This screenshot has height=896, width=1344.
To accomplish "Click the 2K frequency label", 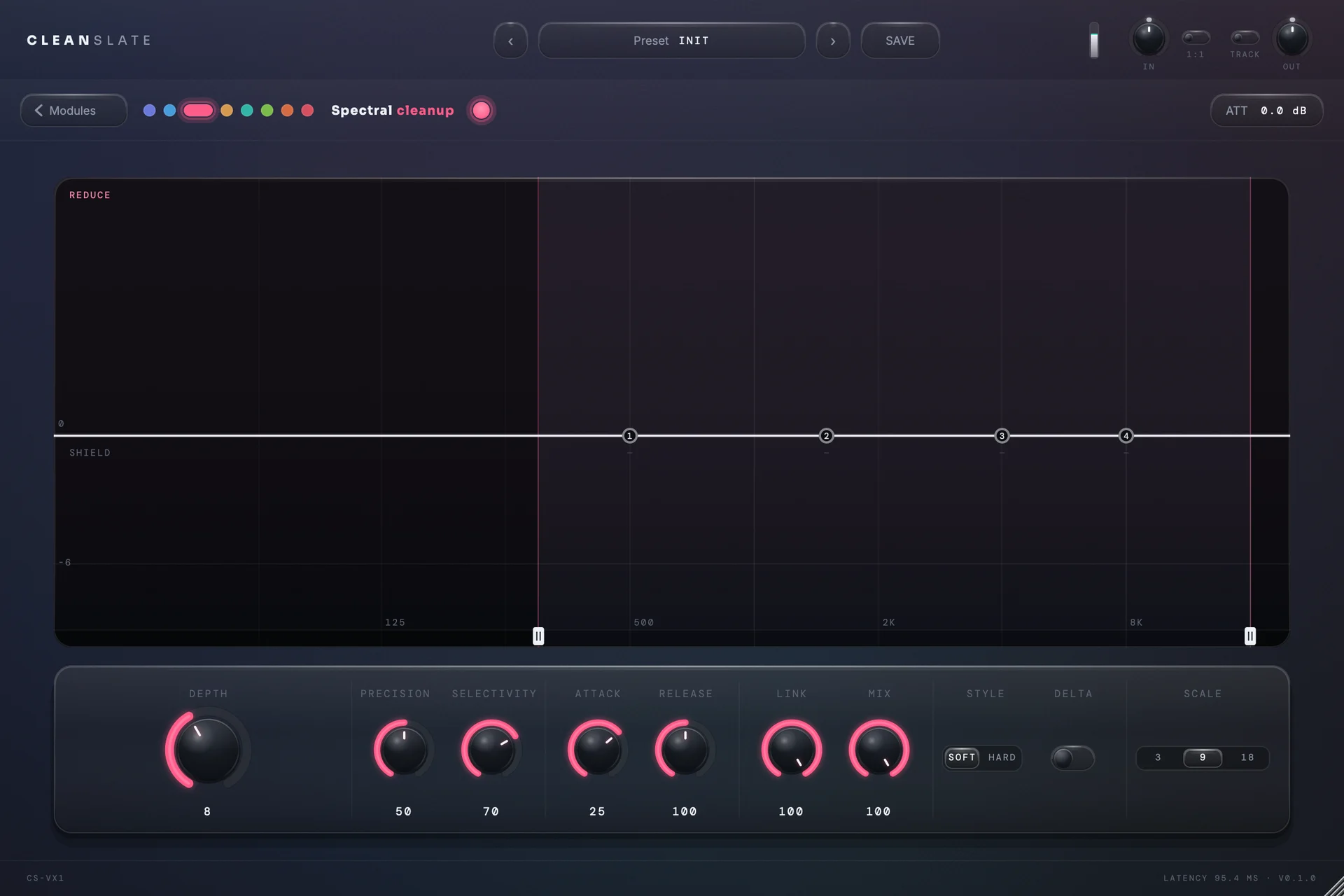I will point(888,622).
